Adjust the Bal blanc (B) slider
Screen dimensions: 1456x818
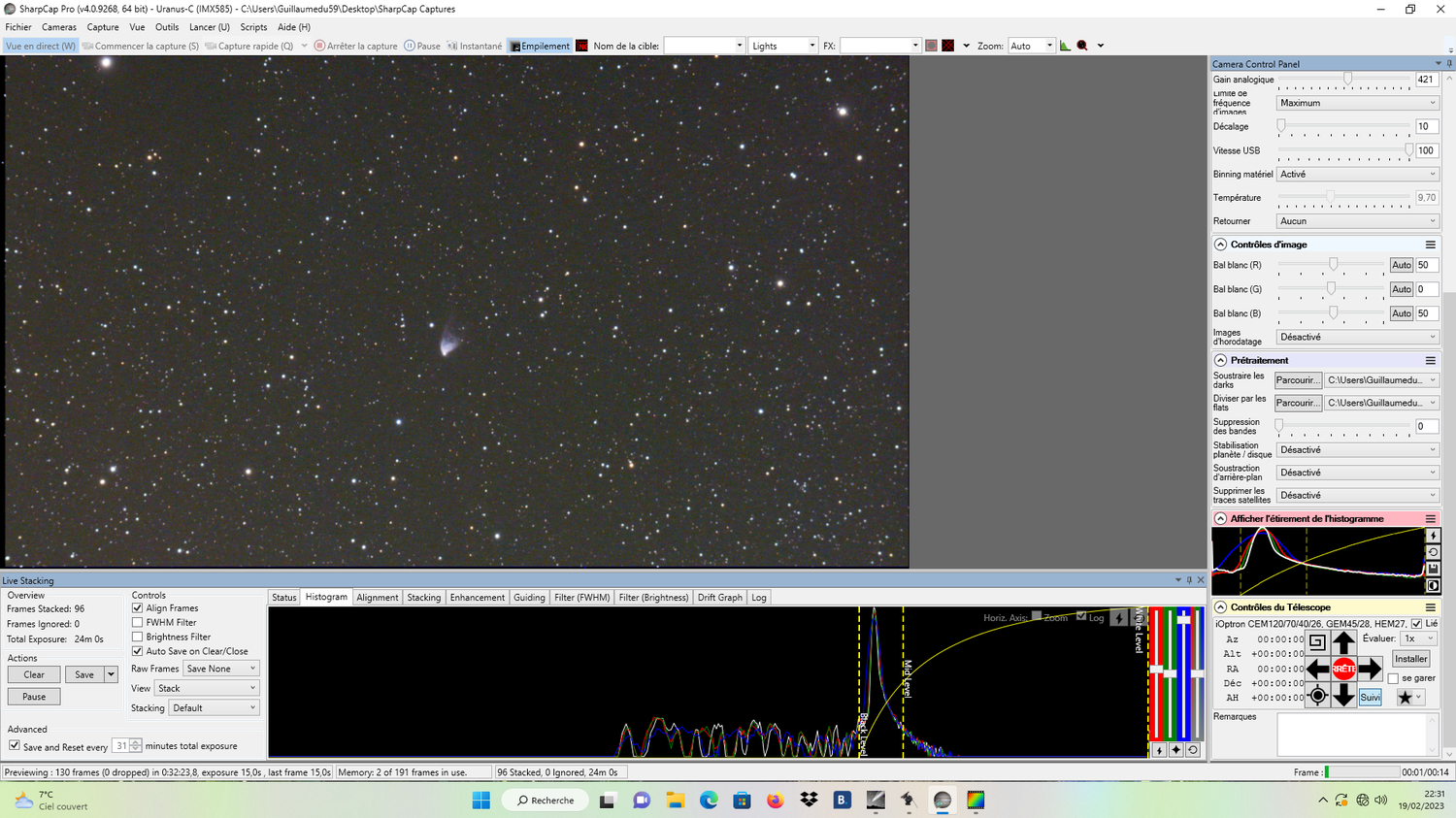[x=1334, y=312]
